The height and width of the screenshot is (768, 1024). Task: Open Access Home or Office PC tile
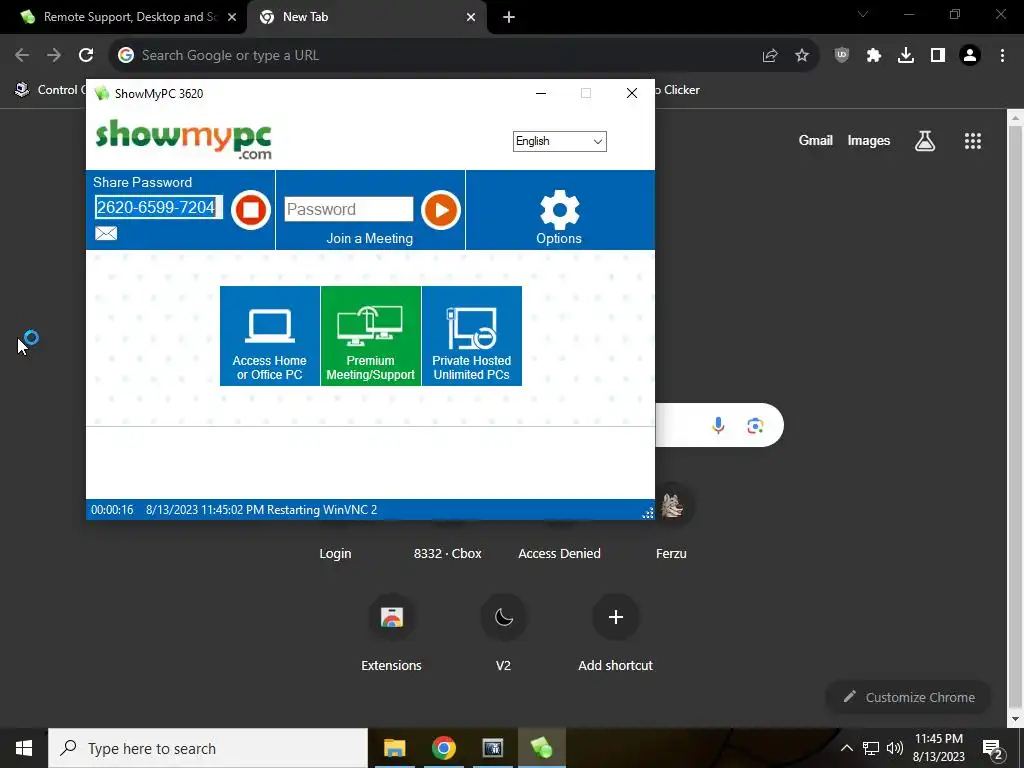[x=270, y=336]
